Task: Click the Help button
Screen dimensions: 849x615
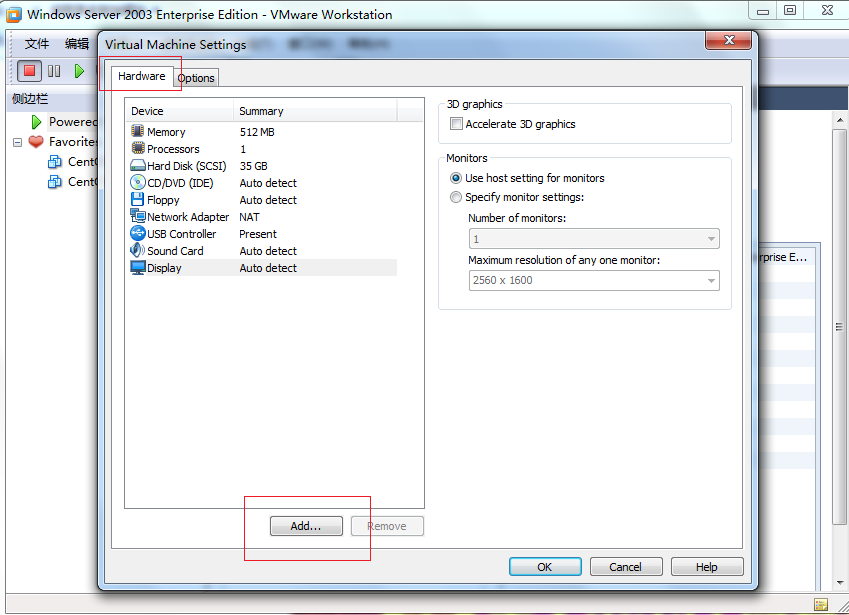Action: (x=707, y=566)
